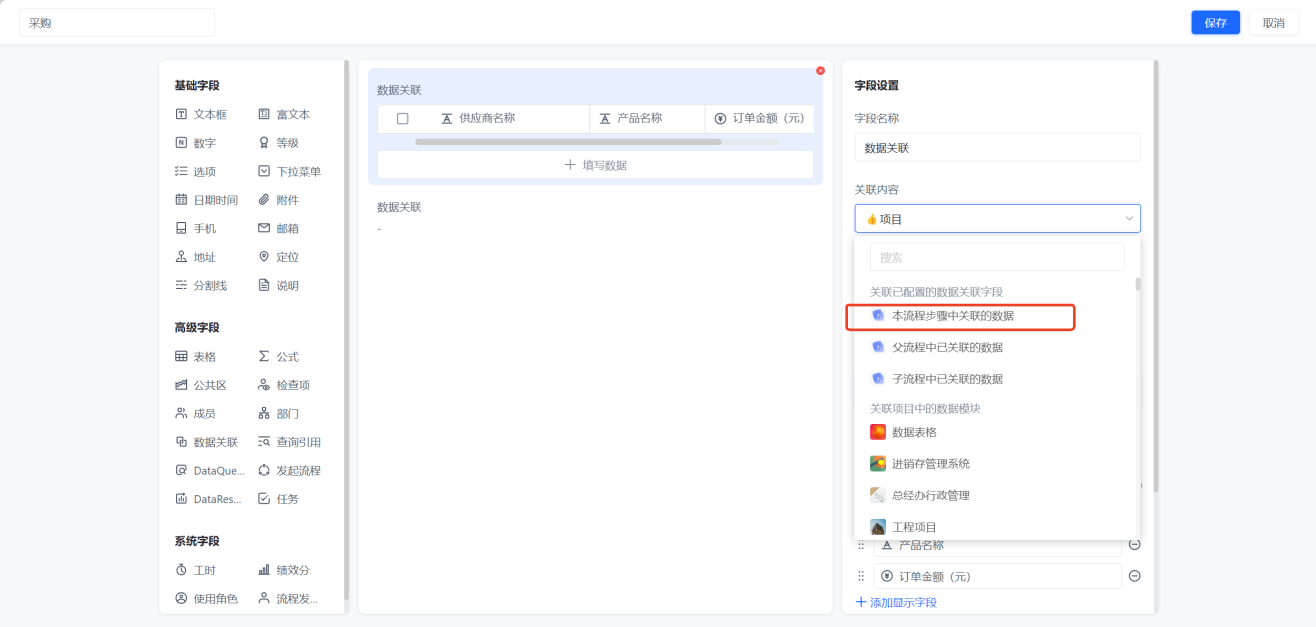This screenshot has width=1316, height=627.
Task: Add a 任务 task field
Action: (279, 499)
